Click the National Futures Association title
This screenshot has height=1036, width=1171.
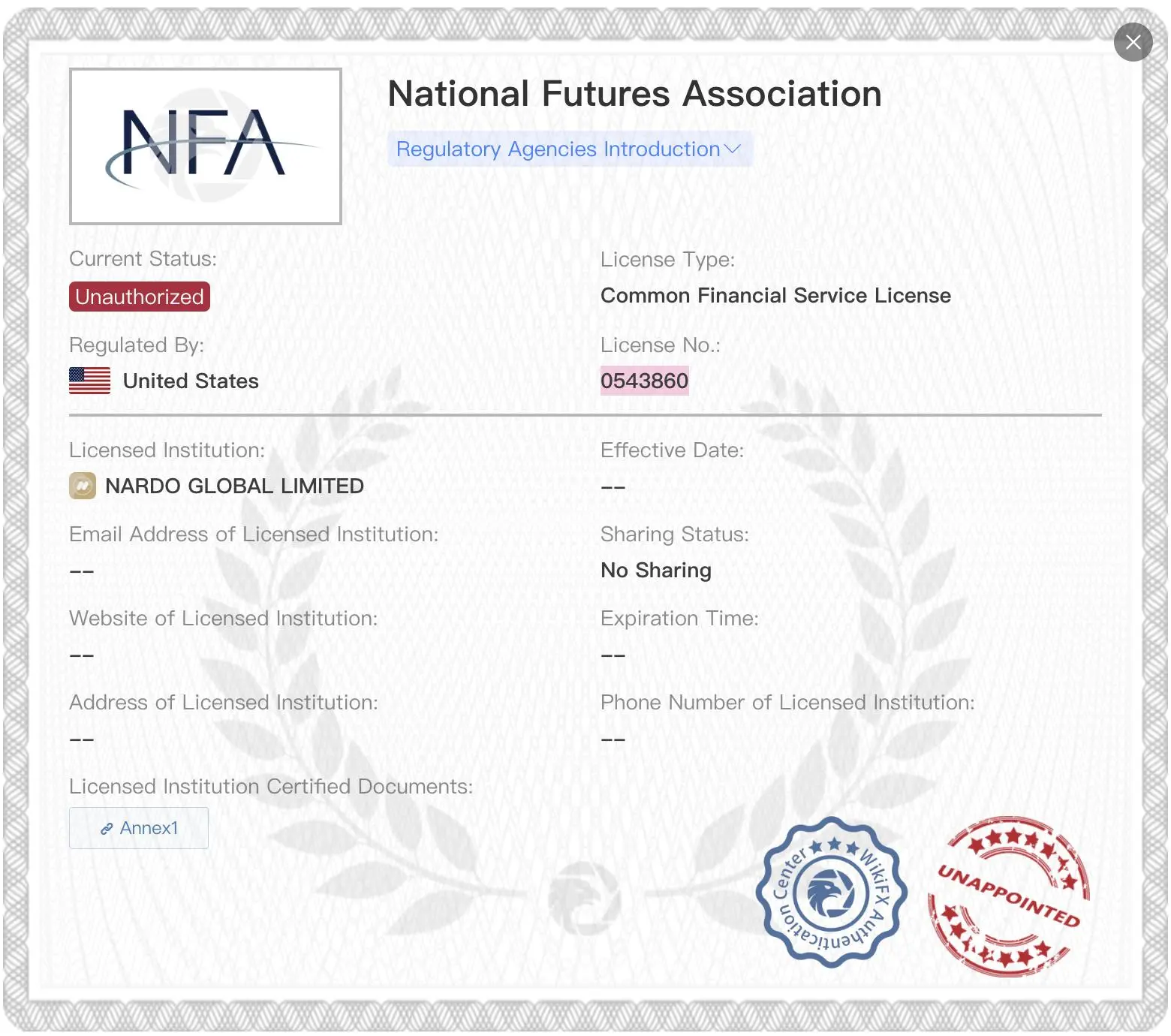pos(634,94)
